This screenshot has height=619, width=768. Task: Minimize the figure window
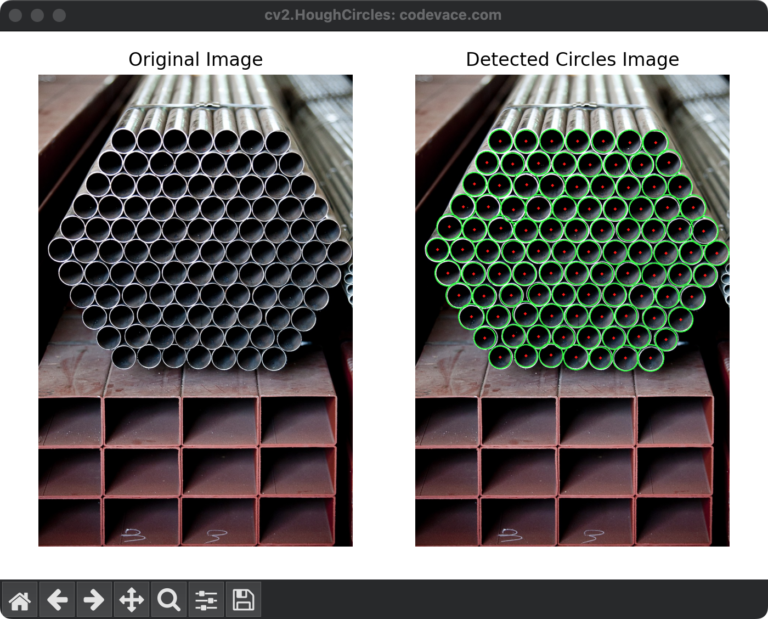pyautogui.click(x=38, y=16)
